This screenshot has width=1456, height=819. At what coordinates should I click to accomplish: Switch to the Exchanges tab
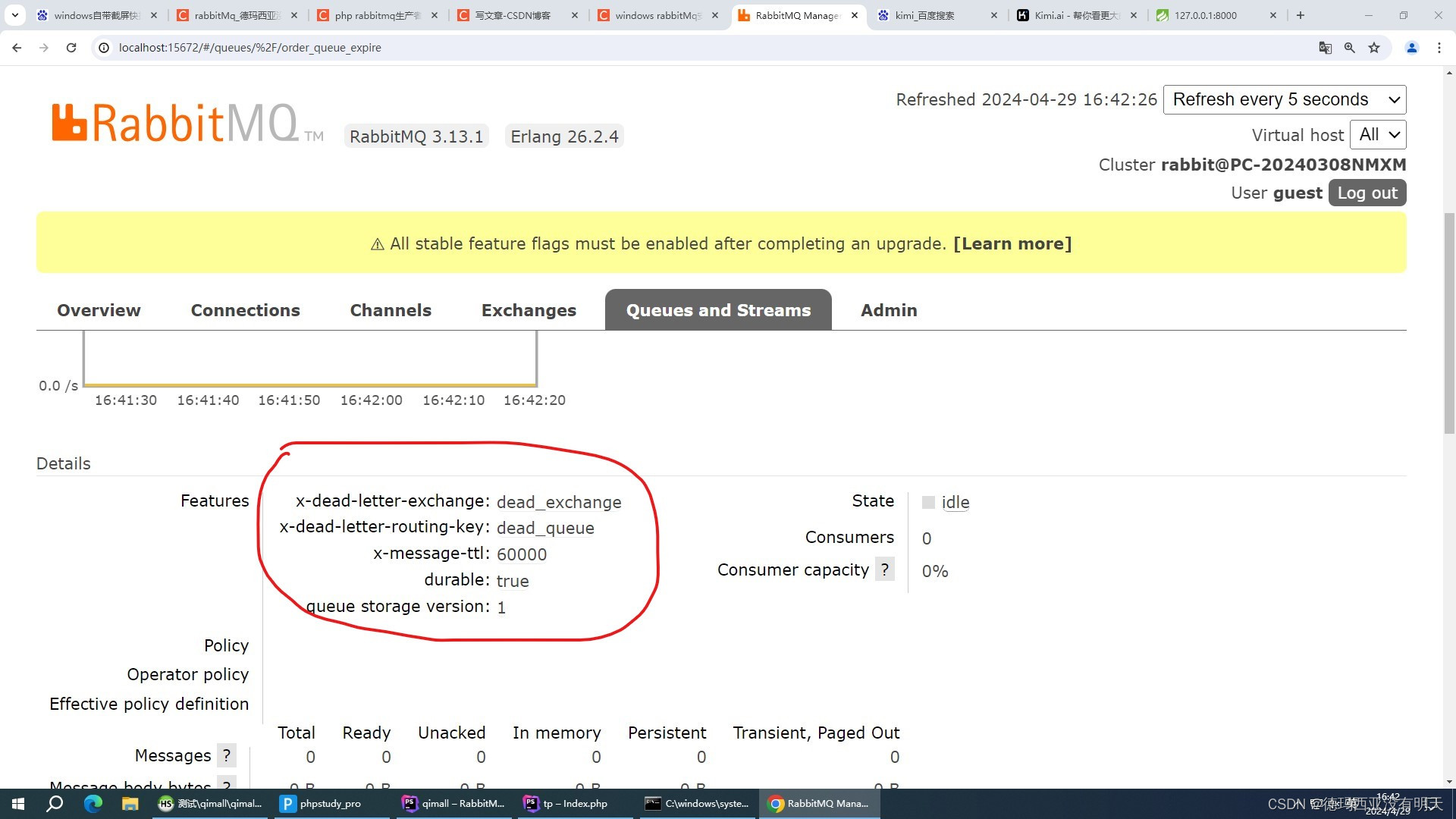pyautogui.click(x=529, y=310)
